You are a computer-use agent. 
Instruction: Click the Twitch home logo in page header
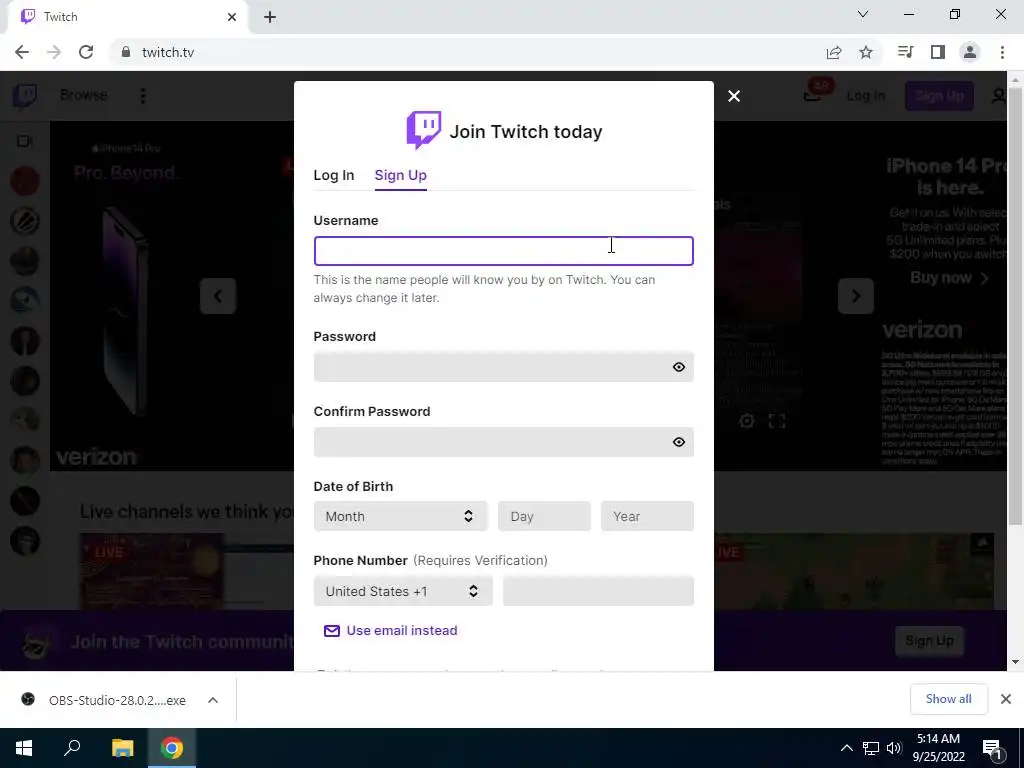click(25, 96)
